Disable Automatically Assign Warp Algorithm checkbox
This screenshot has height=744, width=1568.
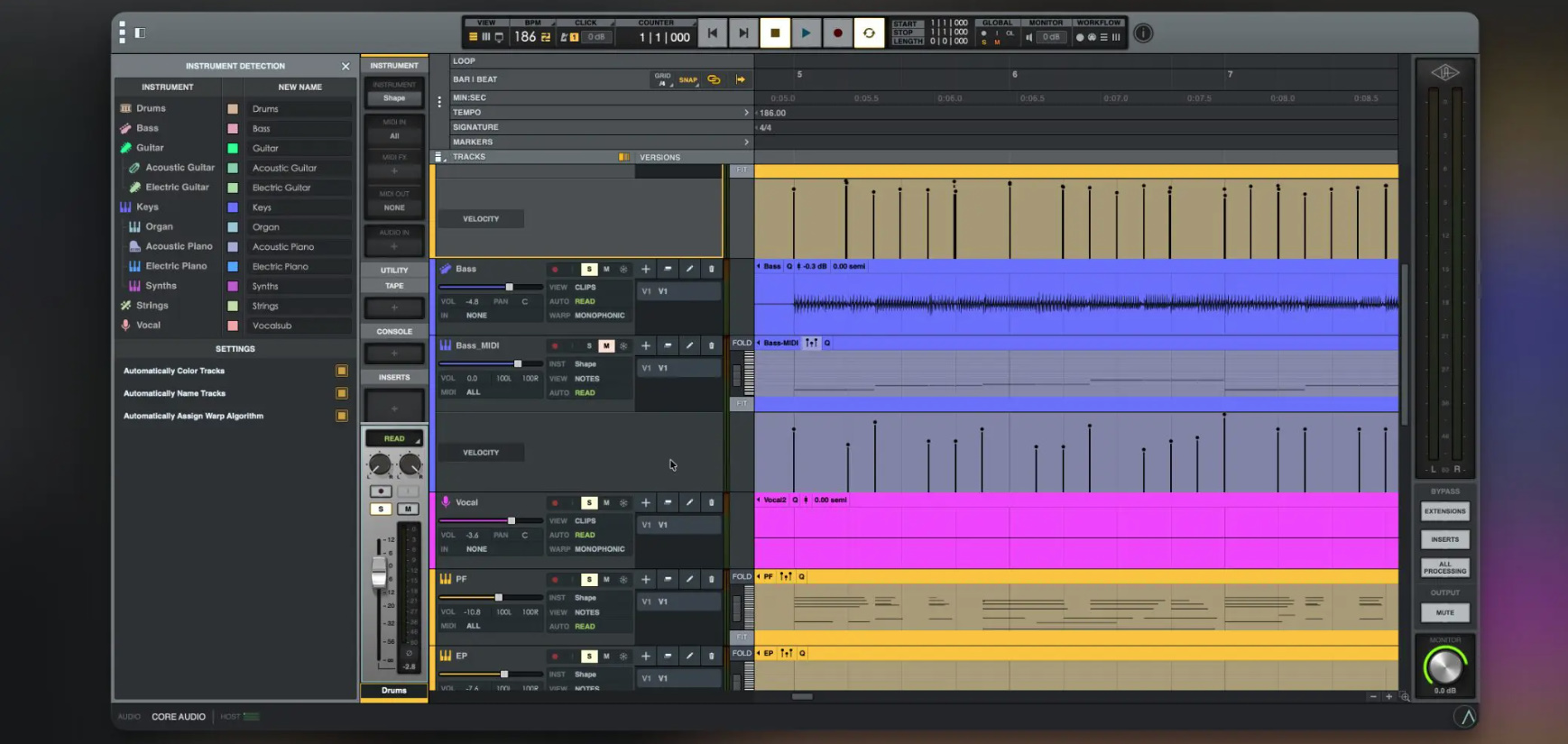tap(341, 416)
